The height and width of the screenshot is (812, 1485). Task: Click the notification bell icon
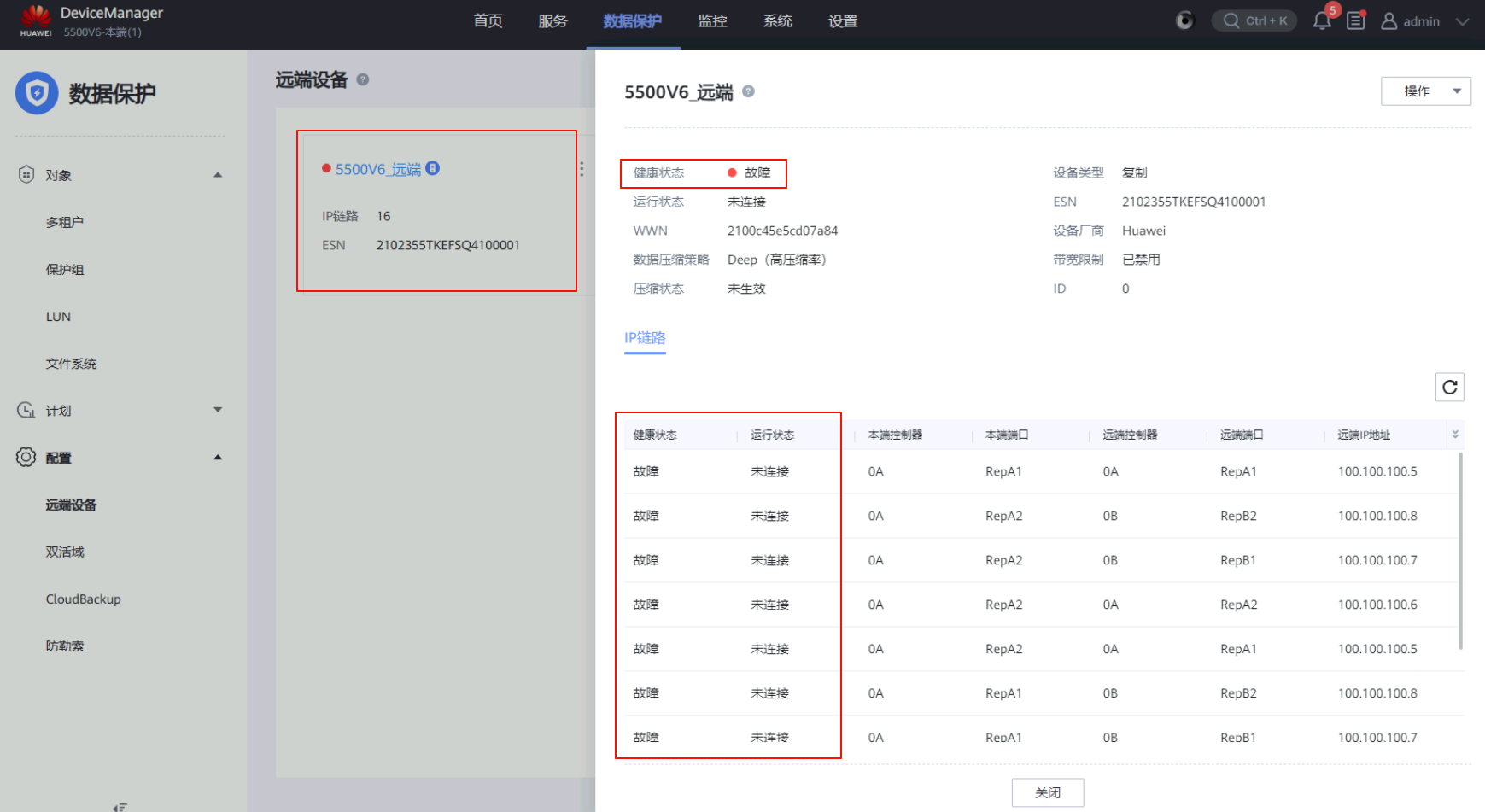[1322, 21]
